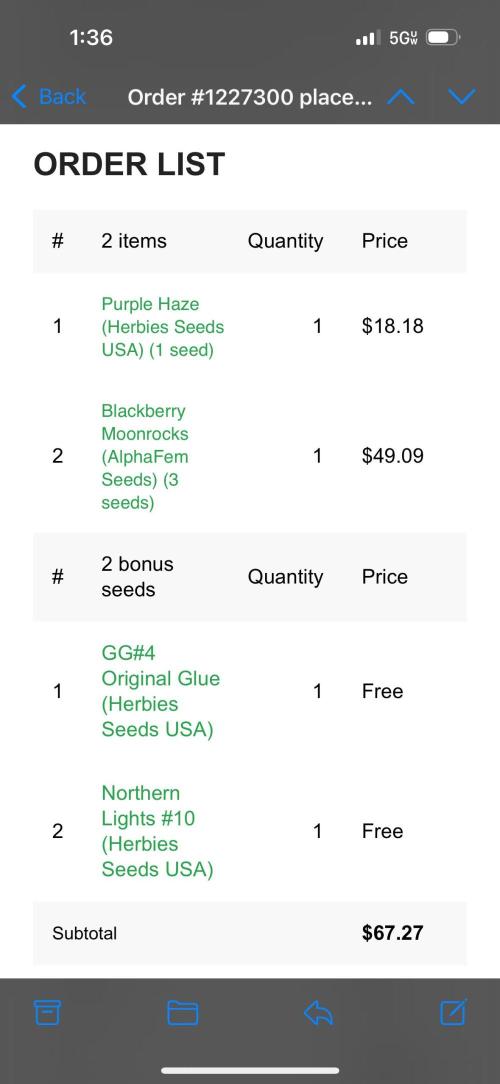Tap the reply arrow icon
This screenshot has height=1084, width=500.
(x=318, y=1013)
